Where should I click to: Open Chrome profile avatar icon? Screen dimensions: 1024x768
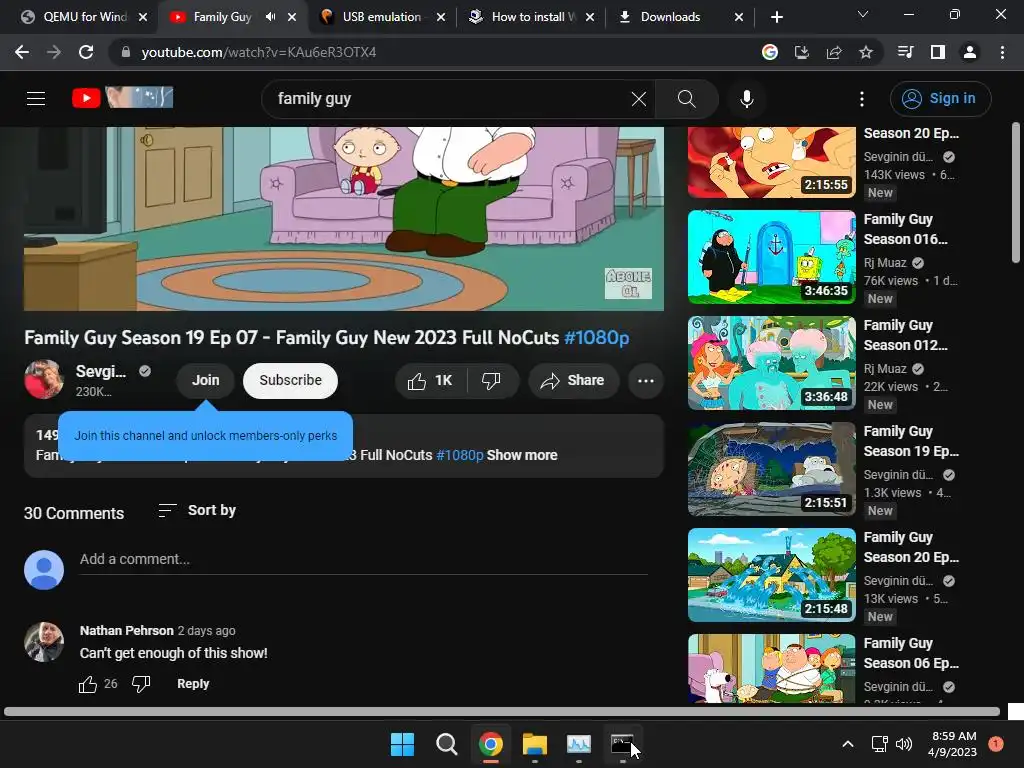(970, 52)
